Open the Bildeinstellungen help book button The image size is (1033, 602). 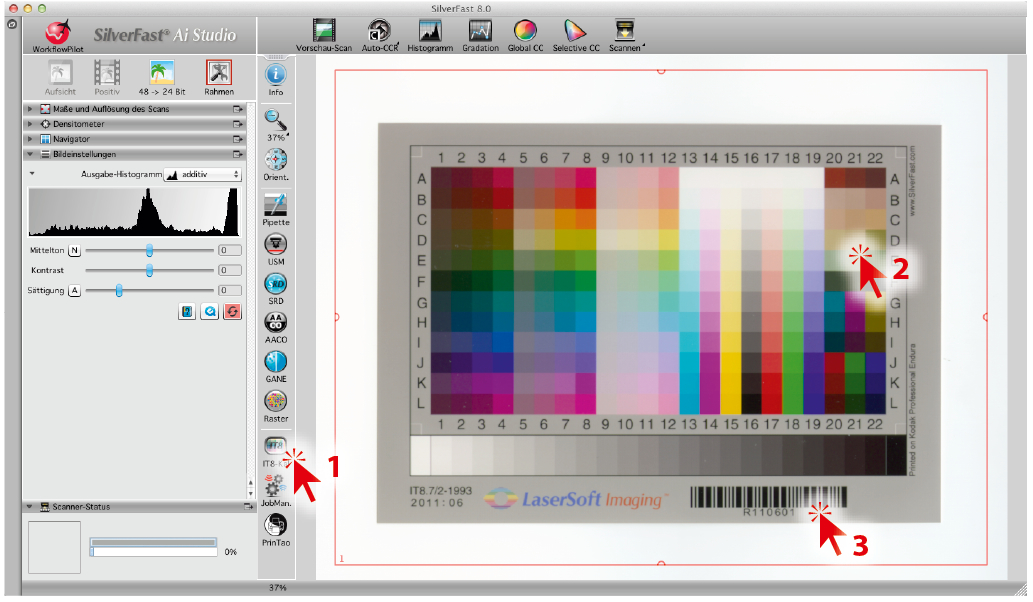coord(187,312)
